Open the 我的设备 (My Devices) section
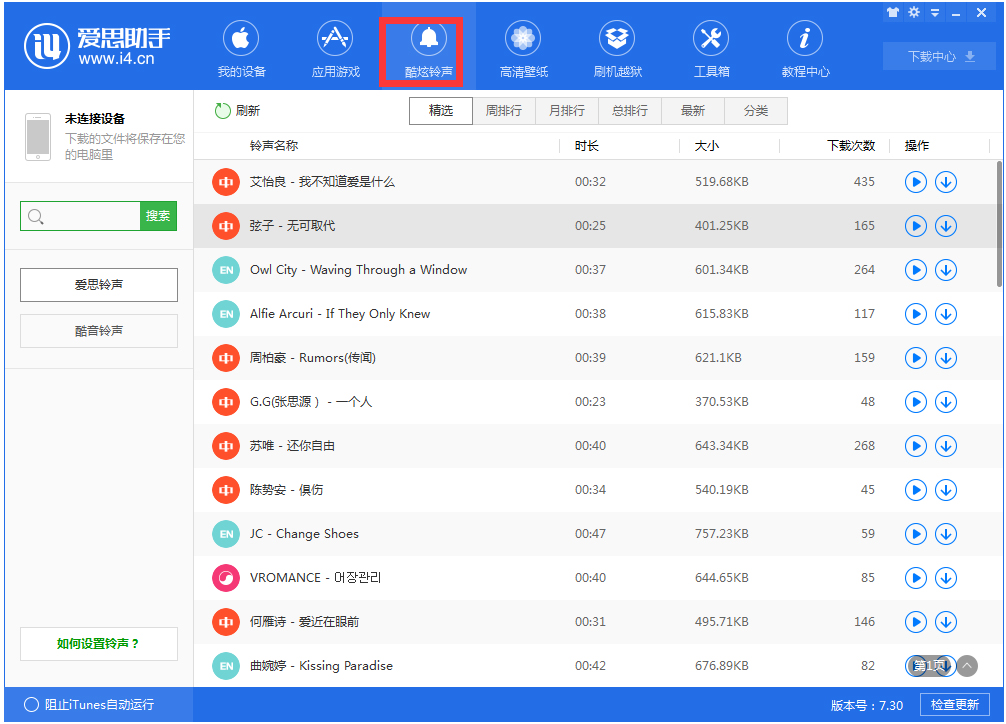Screen dimensions: 1006x724 pos(240,47)
